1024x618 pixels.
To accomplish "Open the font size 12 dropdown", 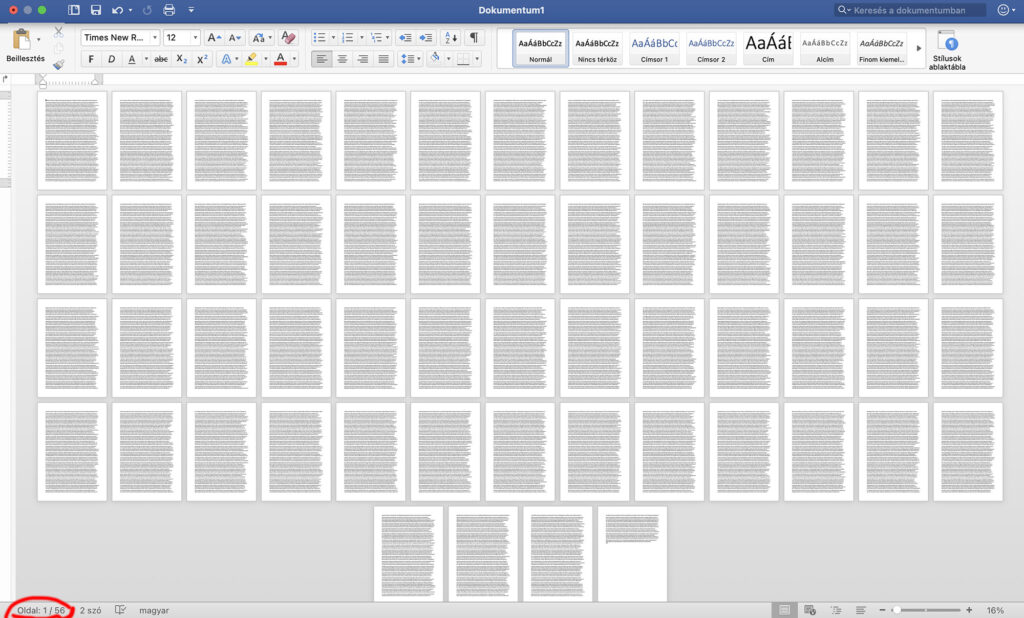I will (182, 37).
